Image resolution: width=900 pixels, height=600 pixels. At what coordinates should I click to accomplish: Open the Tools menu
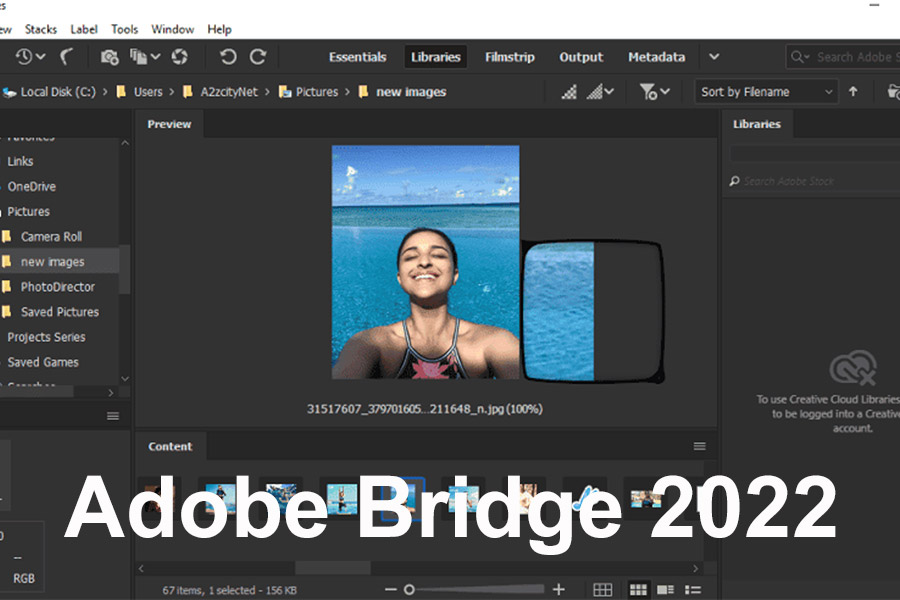(125, 29)
